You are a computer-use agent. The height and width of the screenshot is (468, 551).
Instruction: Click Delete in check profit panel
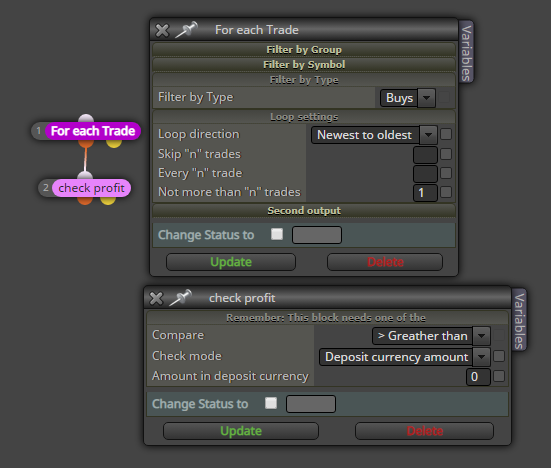424,431
